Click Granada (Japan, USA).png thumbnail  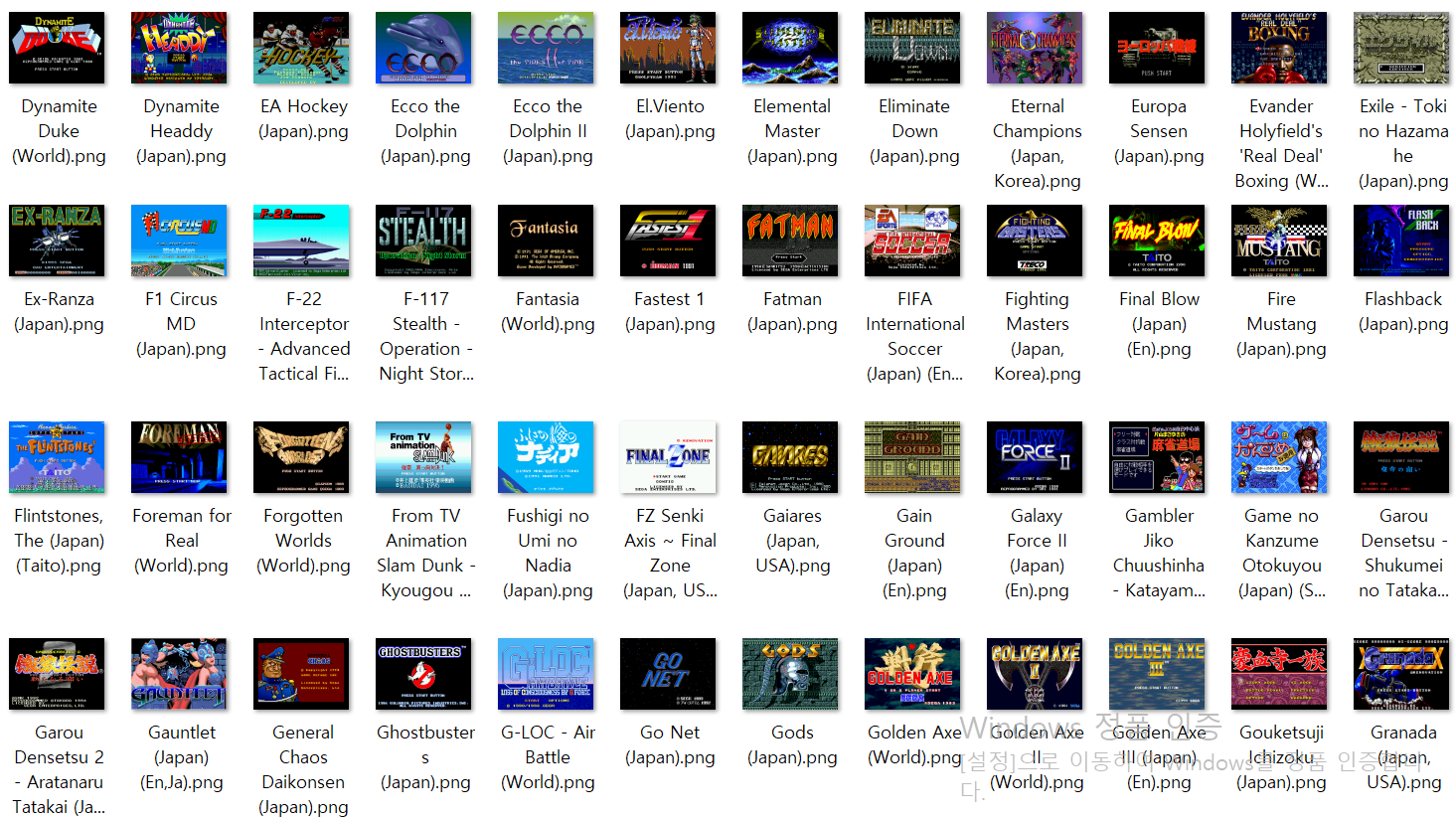[x=1401, y=674]
